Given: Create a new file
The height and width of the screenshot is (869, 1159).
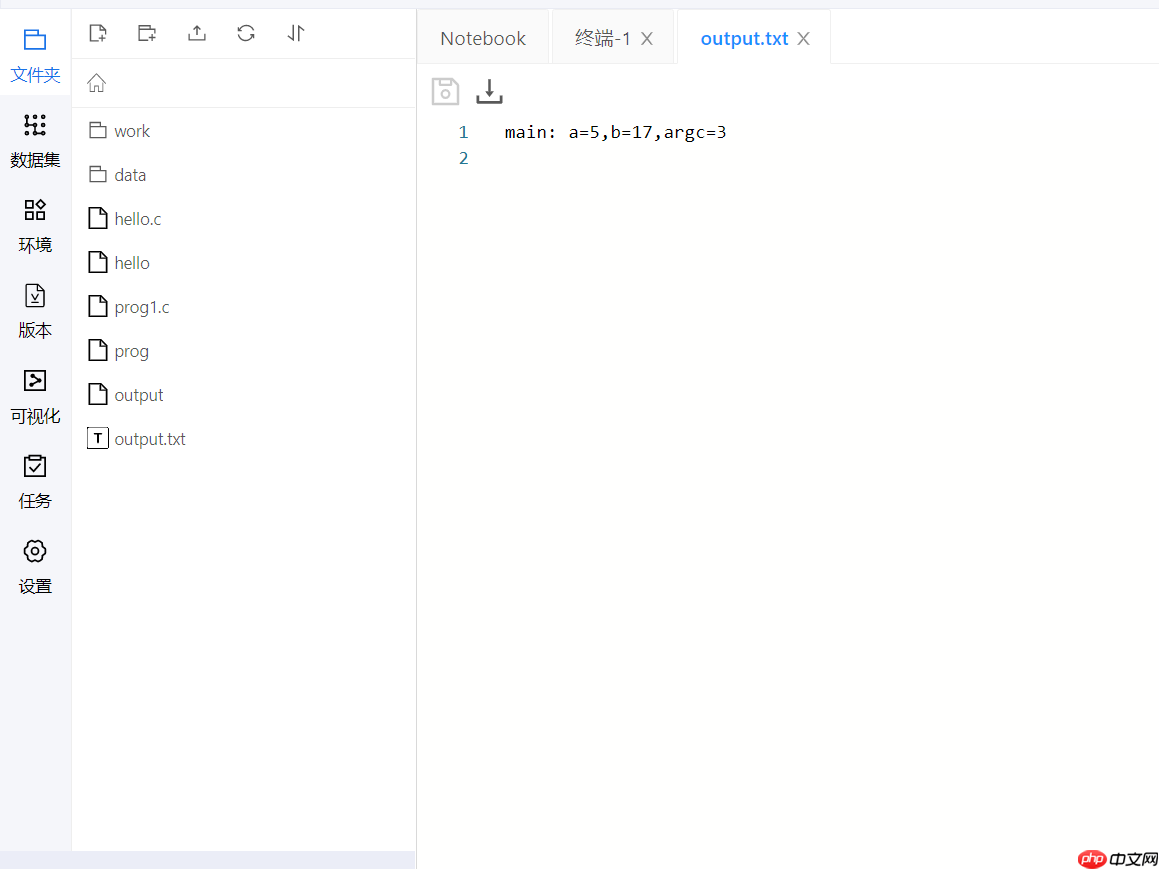Looking at the screenshot, I should [97, 33].
